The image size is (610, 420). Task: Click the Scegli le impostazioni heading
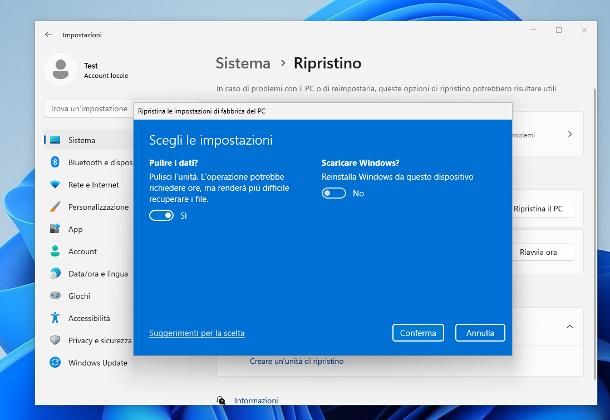[211, 140]
